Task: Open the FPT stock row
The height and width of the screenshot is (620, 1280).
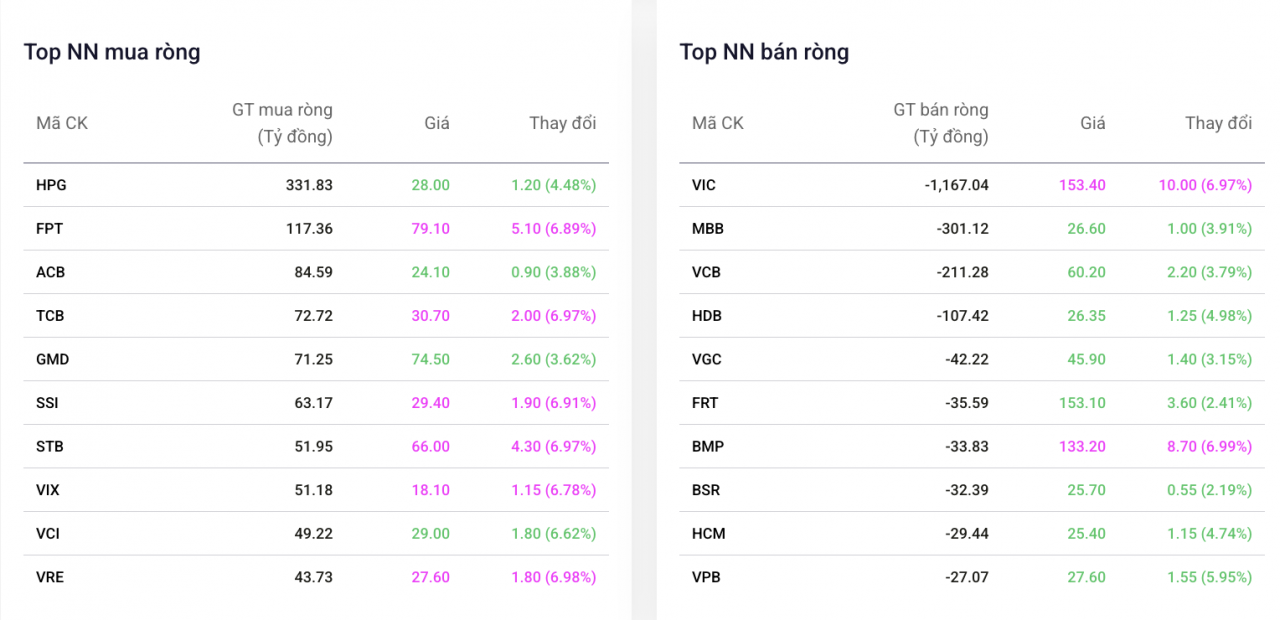Action: pos(49,229)
